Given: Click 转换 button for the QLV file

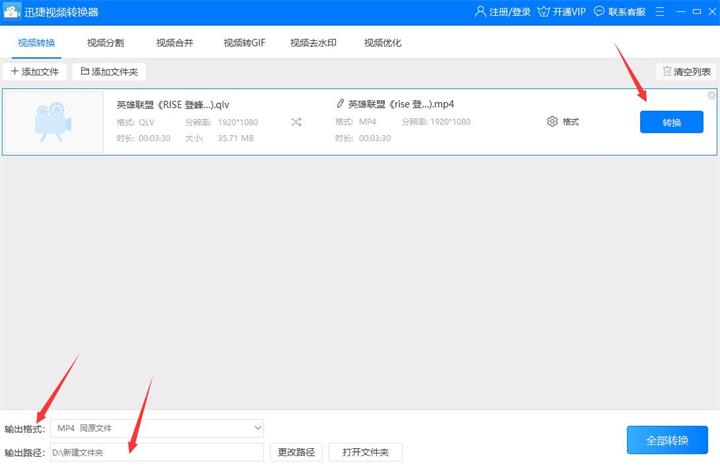Looking at the screenshot, I should click(x=671, y=122).
